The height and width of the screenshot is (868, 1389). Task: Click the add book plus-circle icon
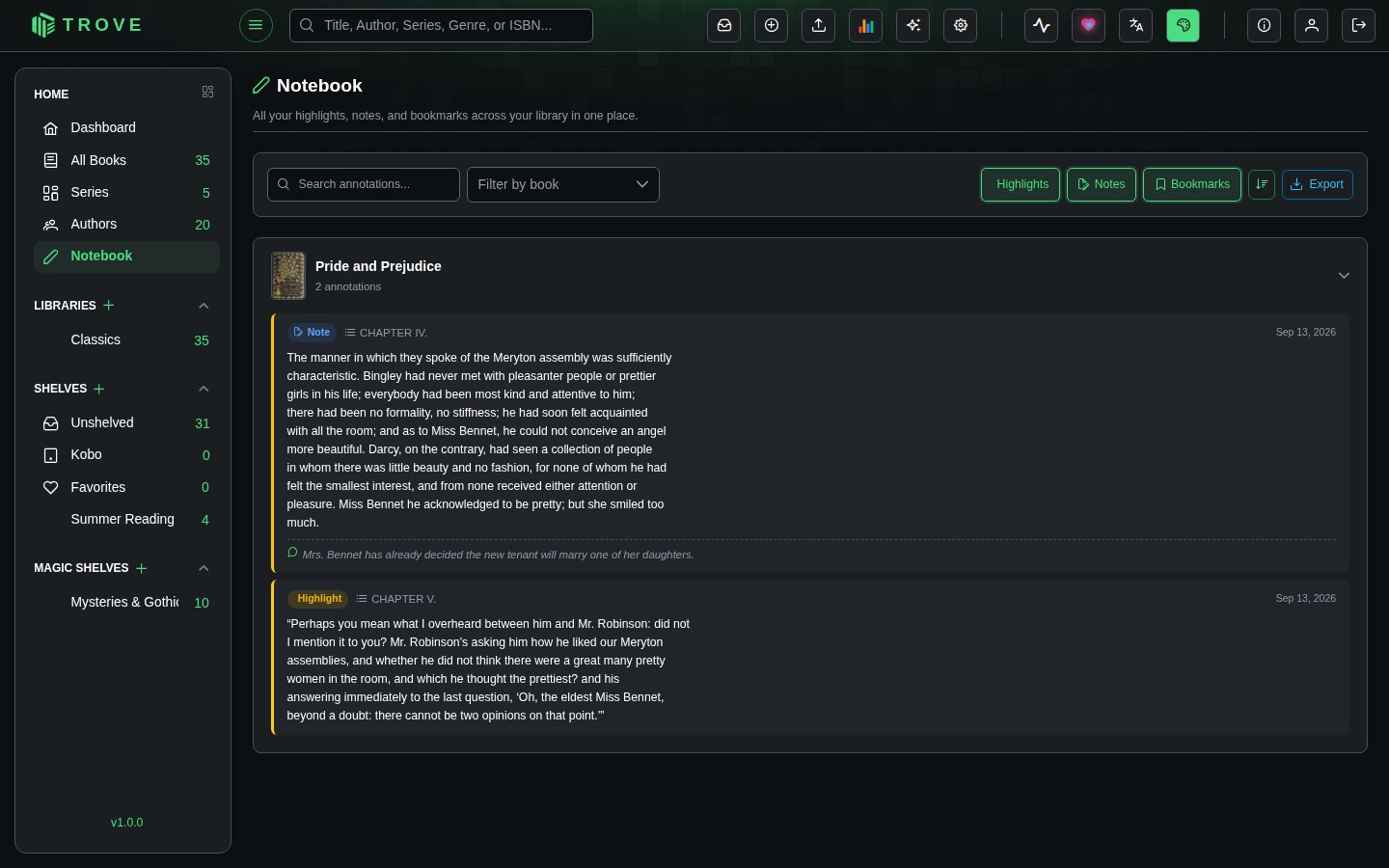click(772, 25)
